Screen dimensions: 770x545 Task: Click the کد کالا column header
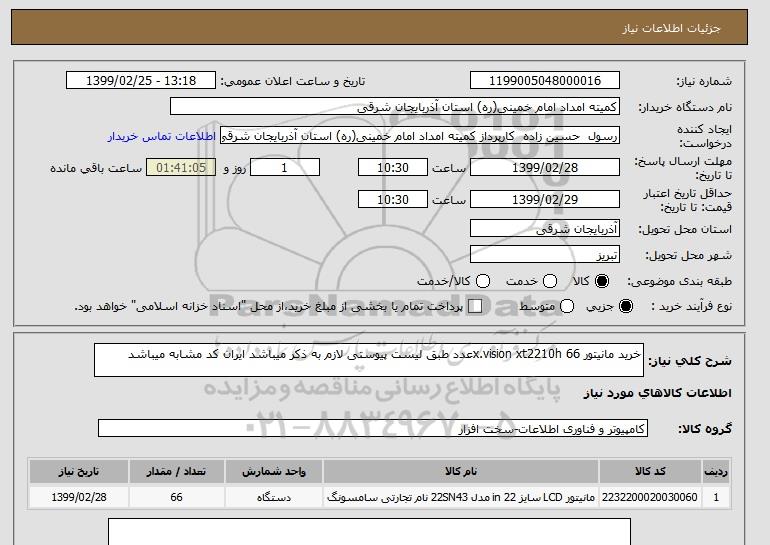point(650,471)
